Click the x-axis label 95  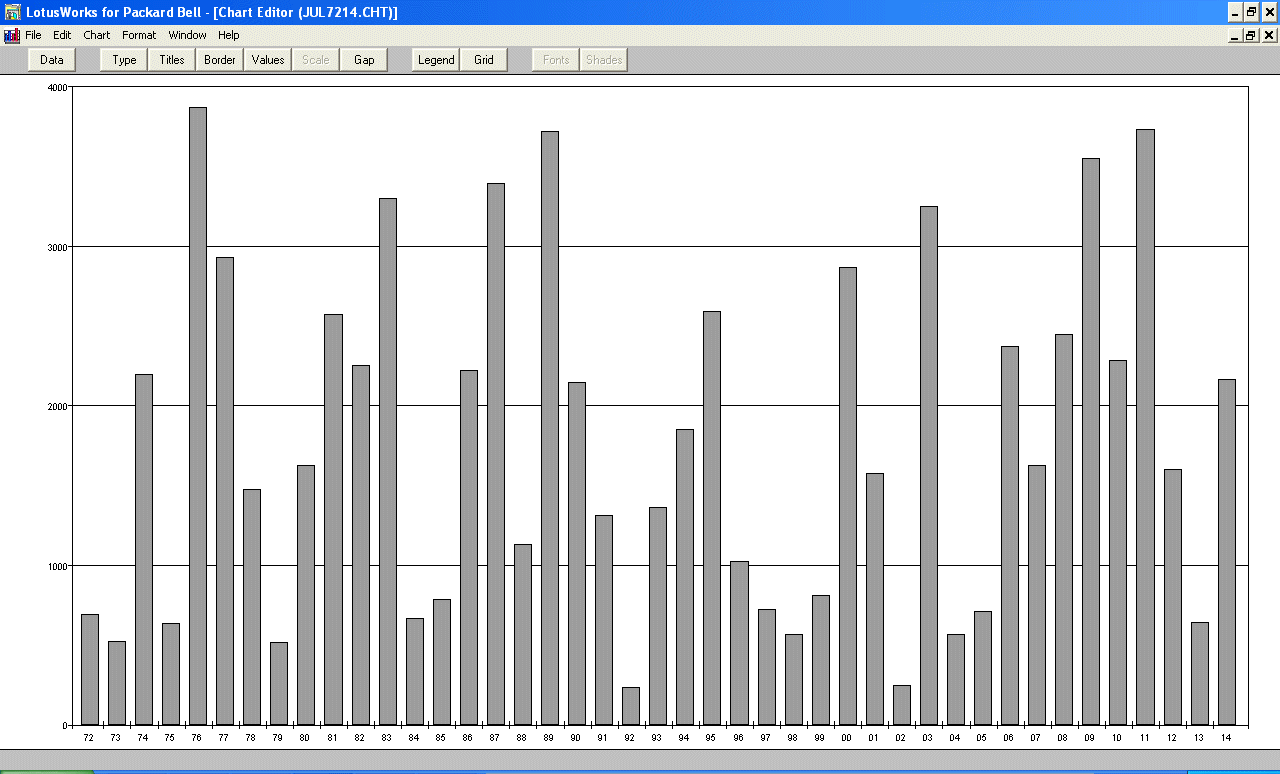tap(711, 738)
